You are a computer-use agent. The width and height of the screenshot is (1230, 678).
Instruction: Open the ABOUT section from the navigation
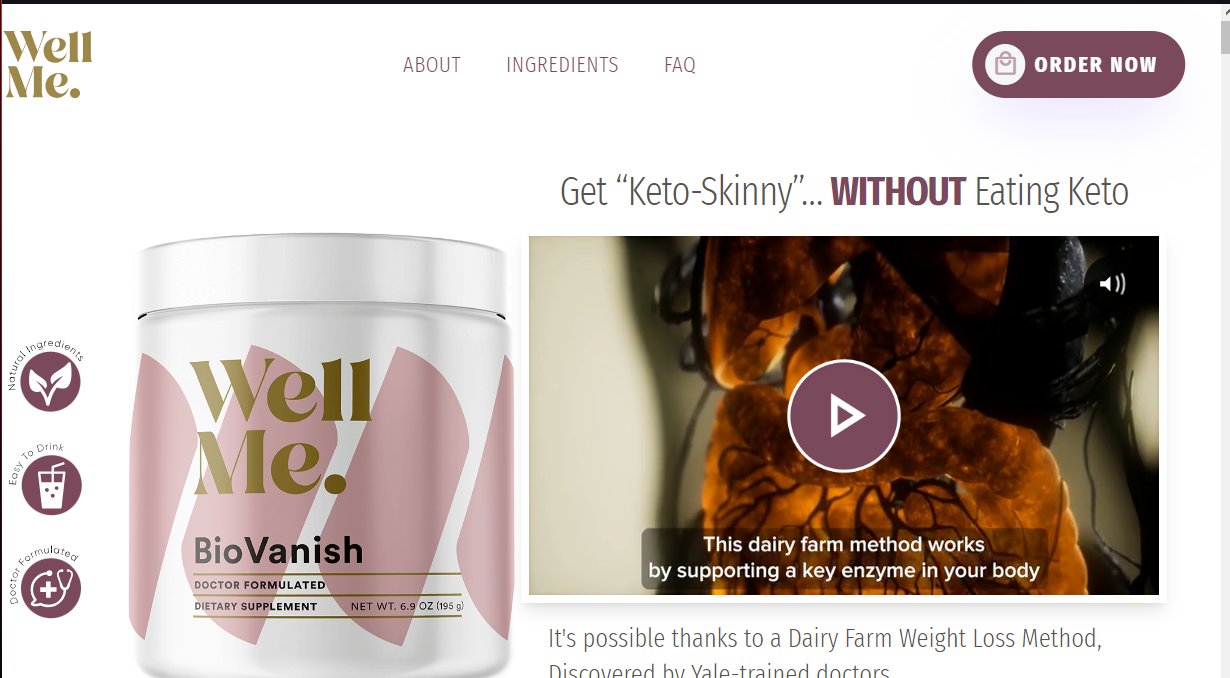(x=432, y=65)
